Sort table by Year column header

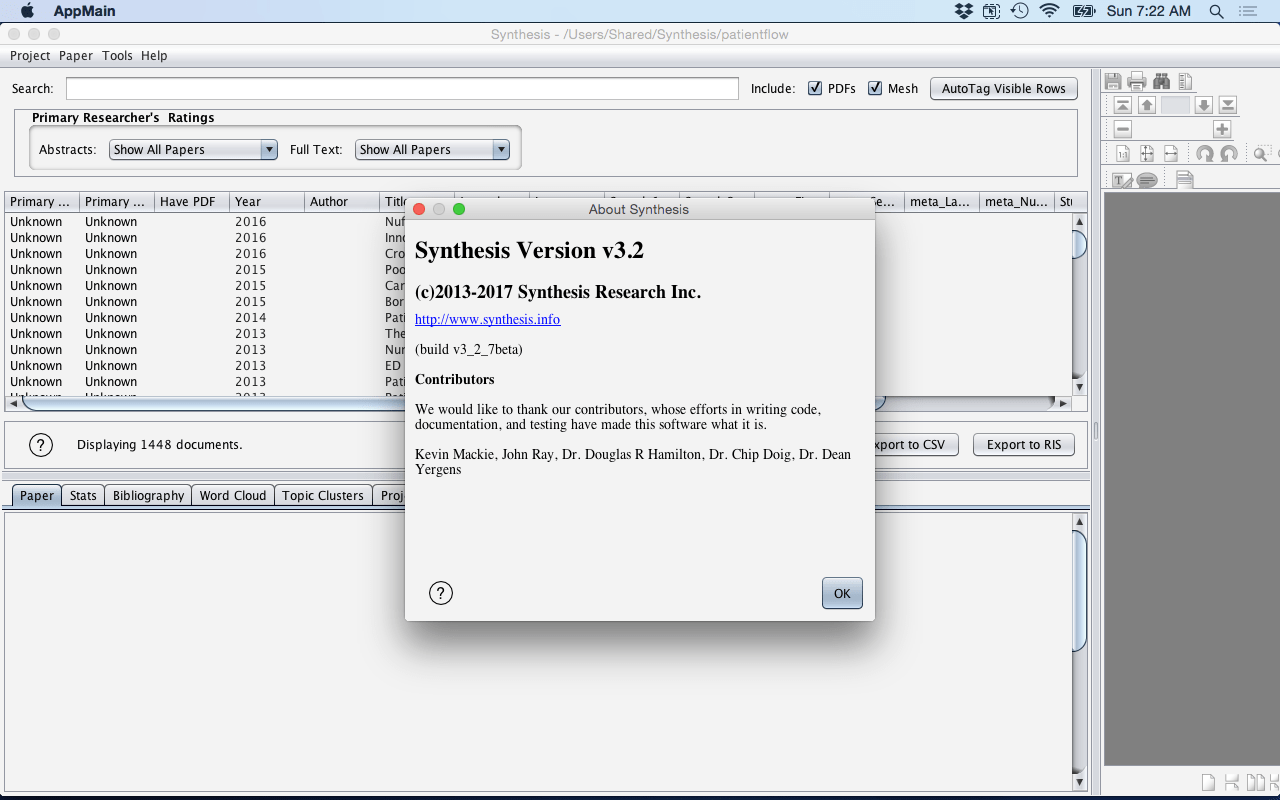(267, 201)
